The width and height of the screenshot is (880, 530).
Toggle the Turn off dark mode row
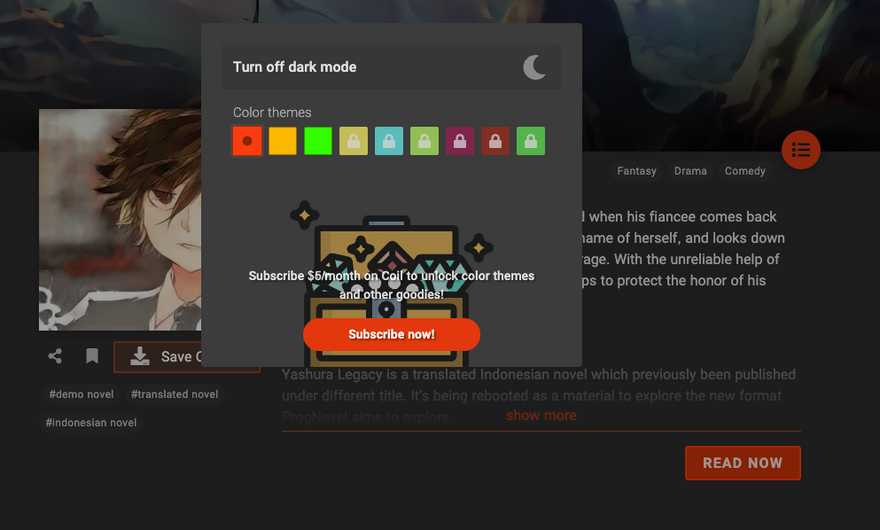tap(392, 67)
